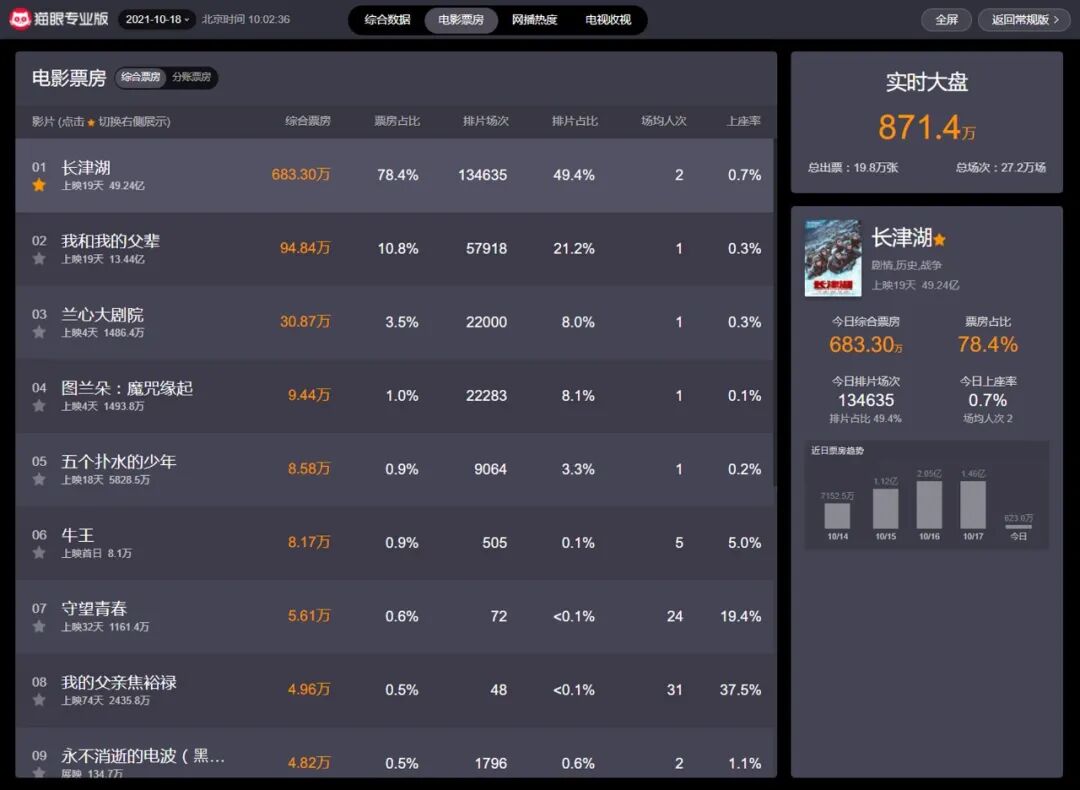Switch to 网播热度 tab

(x=534, y=19)
